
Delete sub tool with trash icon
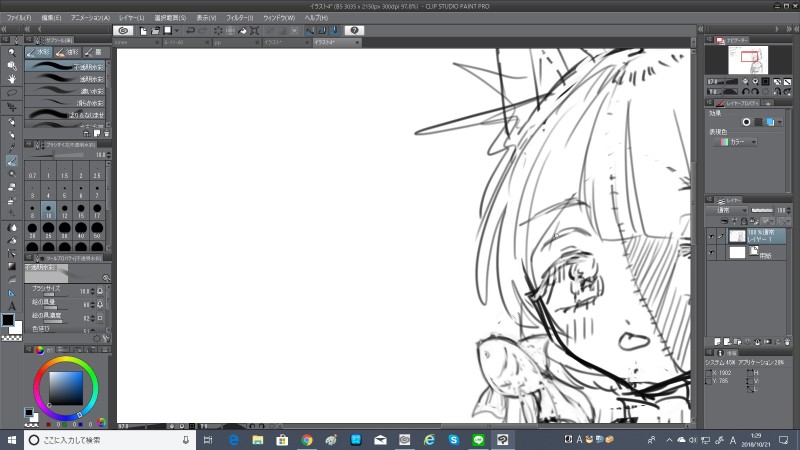click(107, 134)
